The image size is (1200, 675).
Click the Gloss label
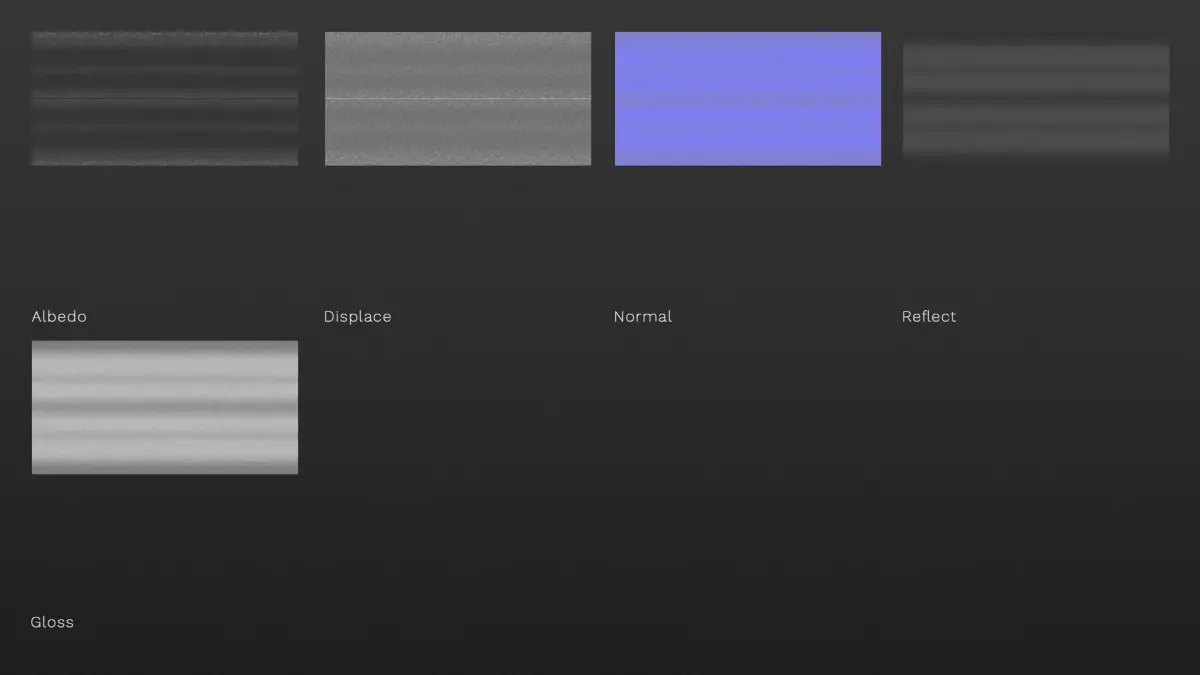pyautogui.click(x=52, y=622)
